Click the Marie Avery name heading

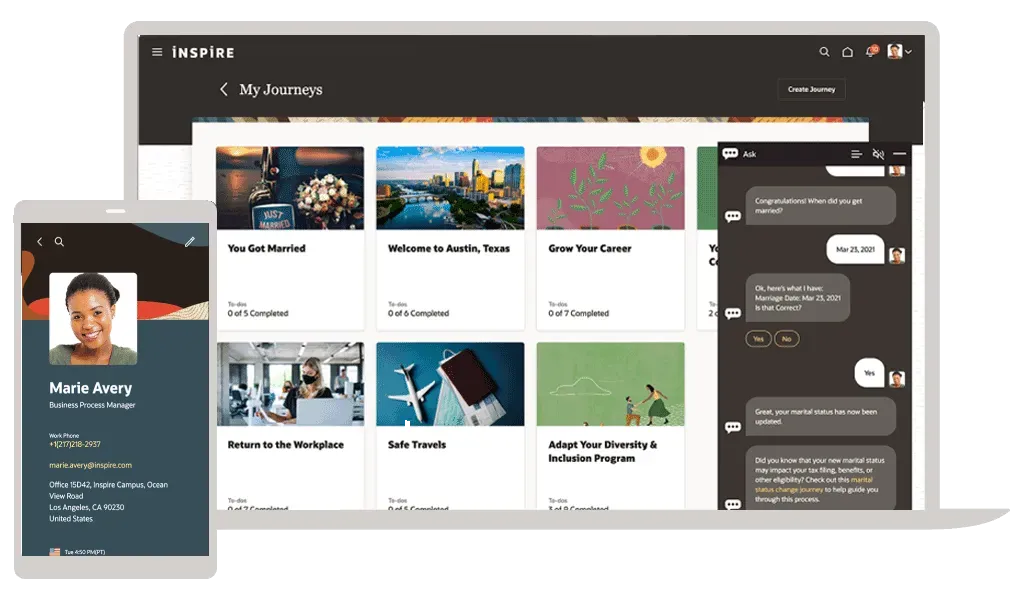(x=91, y=388)
